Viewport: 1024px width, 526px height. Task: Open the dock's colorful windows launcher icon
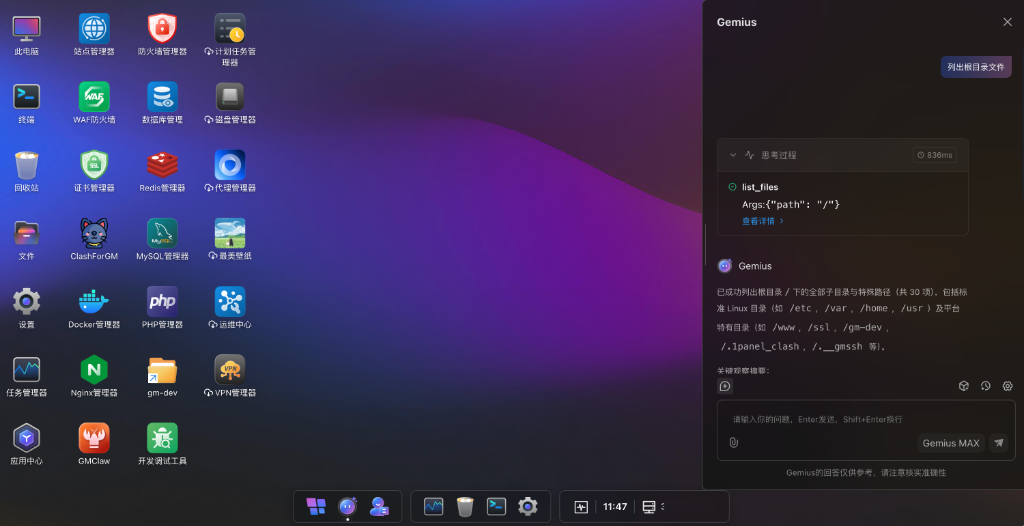[316, 506]
